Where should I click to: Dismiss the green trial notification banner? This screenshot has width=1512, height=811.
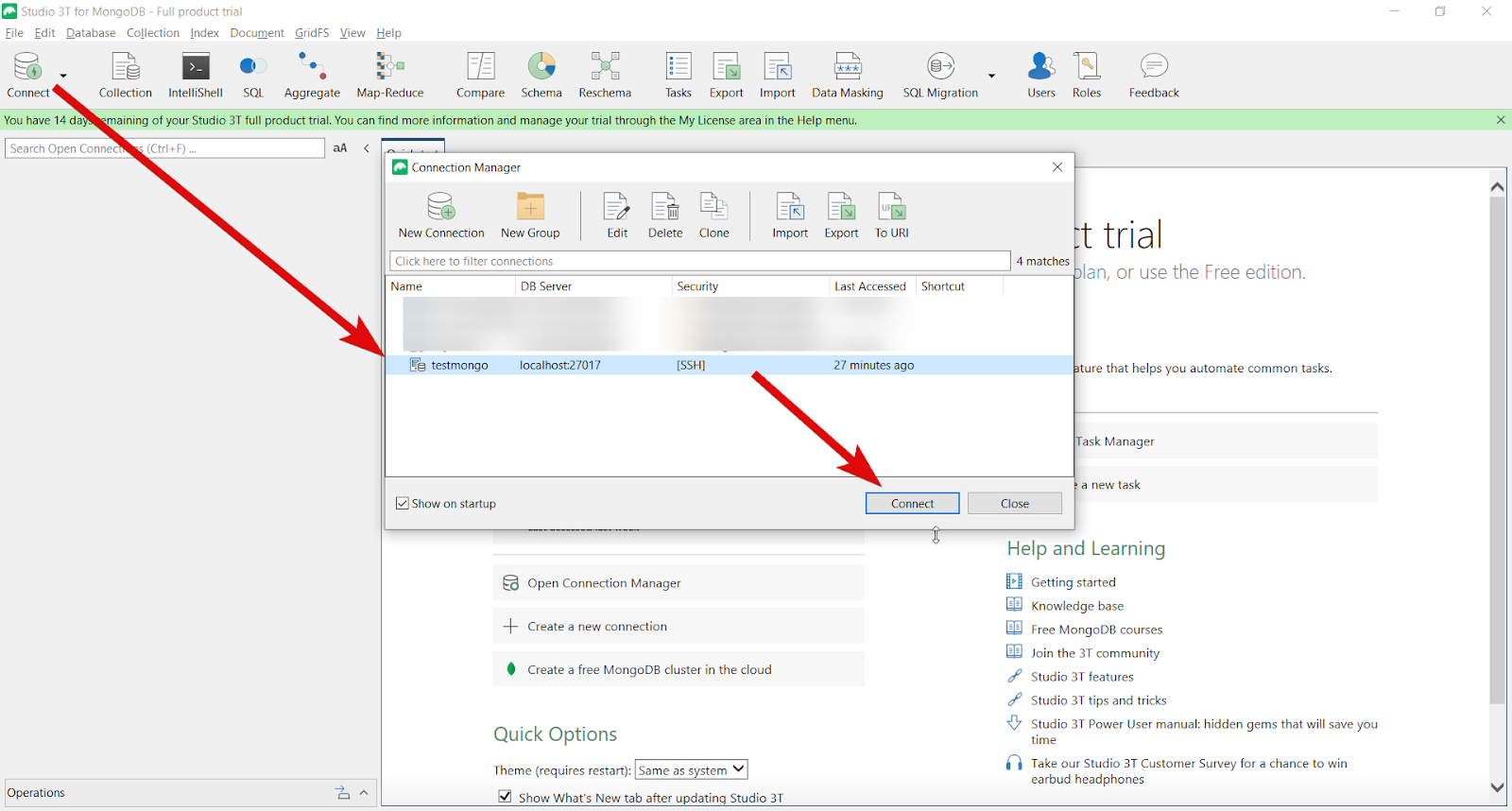pos(1501,120)
